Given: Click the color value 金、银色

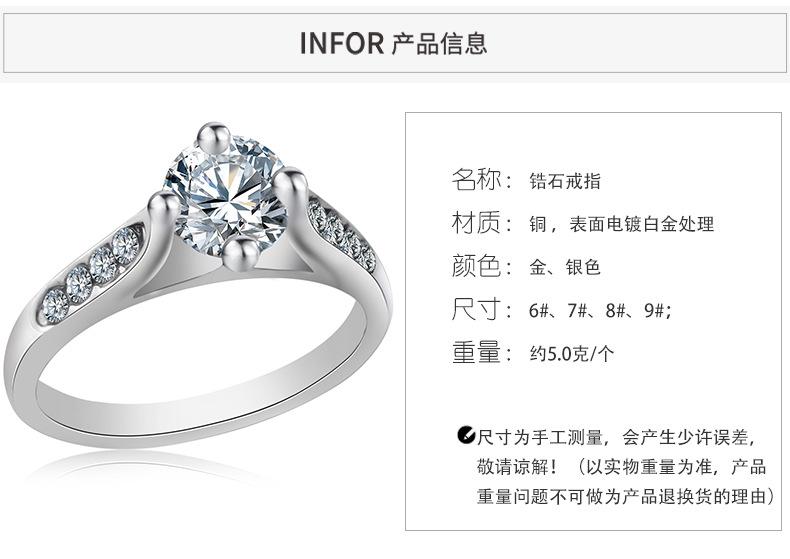Looking at the screenshot, I should pyautogui.click(x=565, y=267).
